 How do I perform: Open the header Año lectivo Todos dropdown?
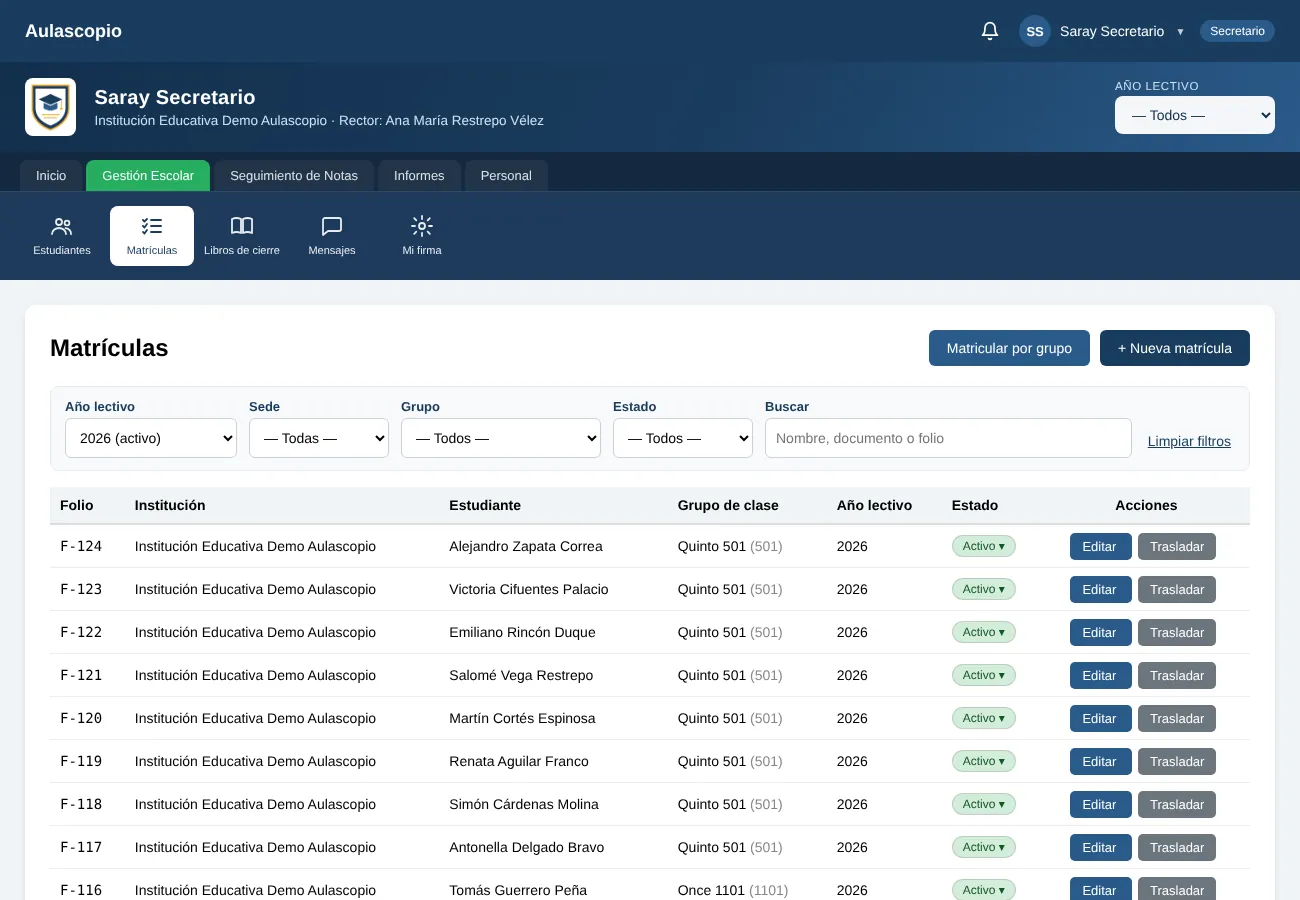click(1195, 115)
